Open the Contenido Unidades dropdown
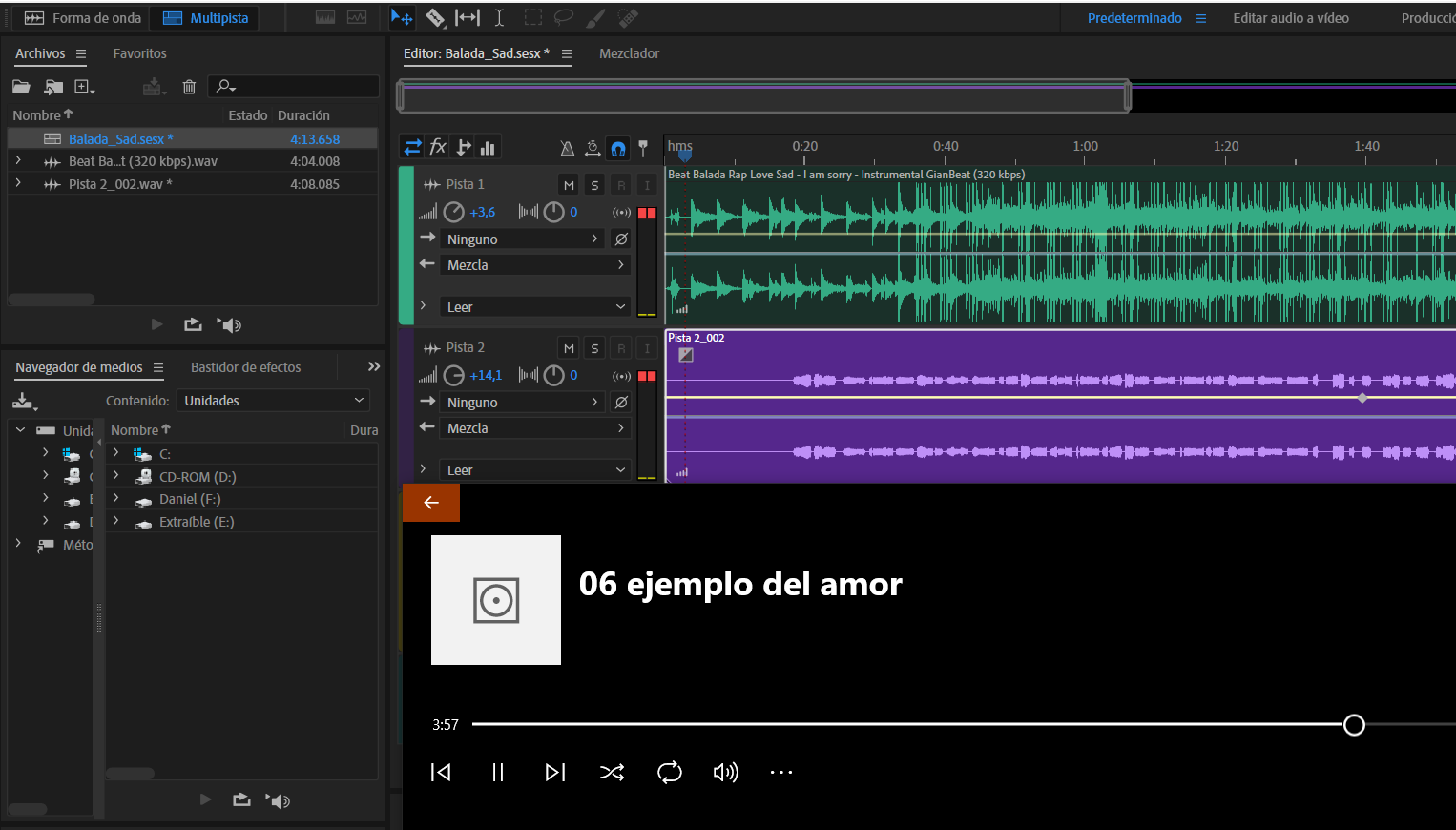Image resolution: width=1456 pixels, height=830 pixels. tap(274, 401)
